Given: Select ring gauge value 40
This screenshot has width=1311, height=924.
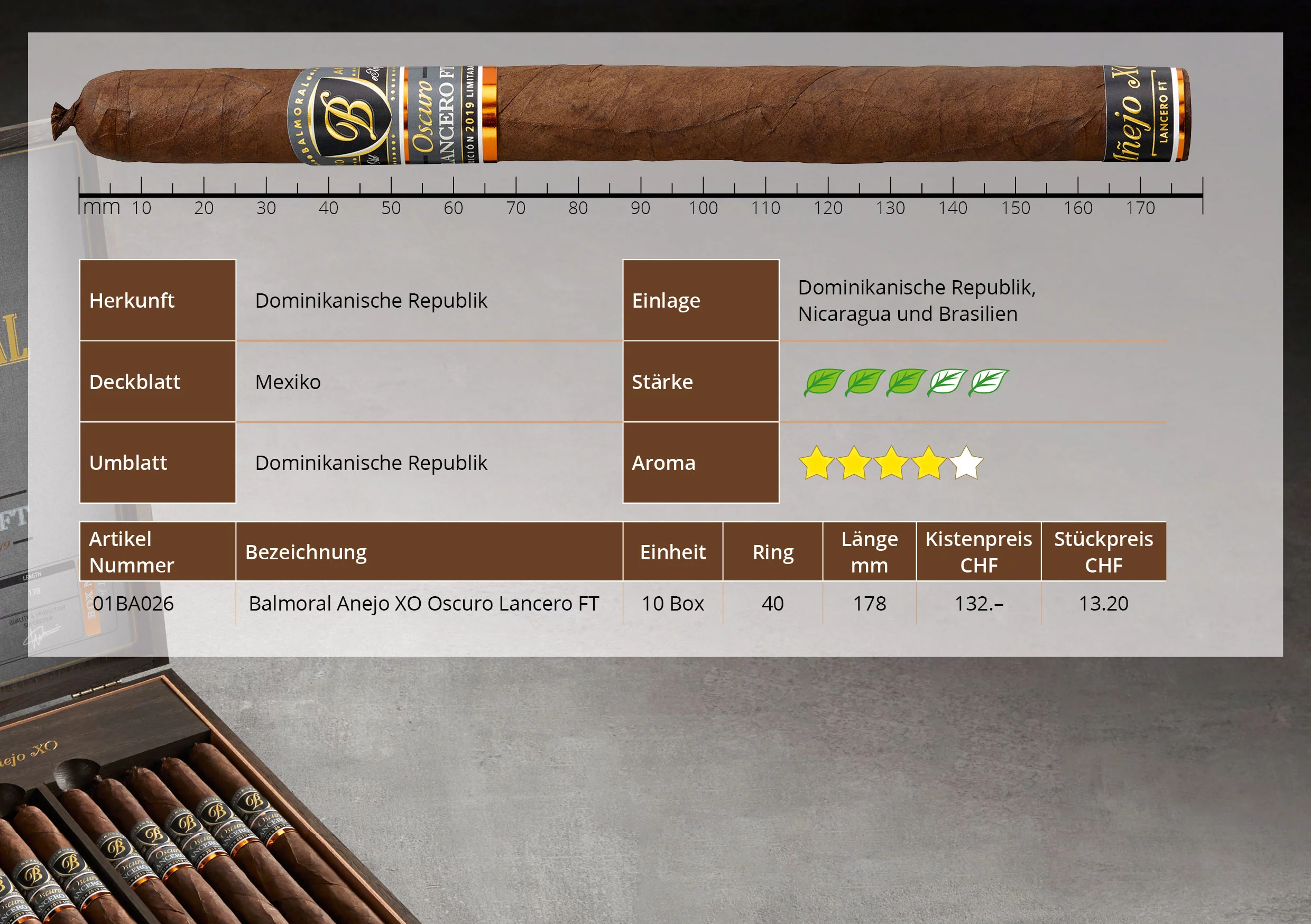Looking at the screenshot, I should point(772,604).
